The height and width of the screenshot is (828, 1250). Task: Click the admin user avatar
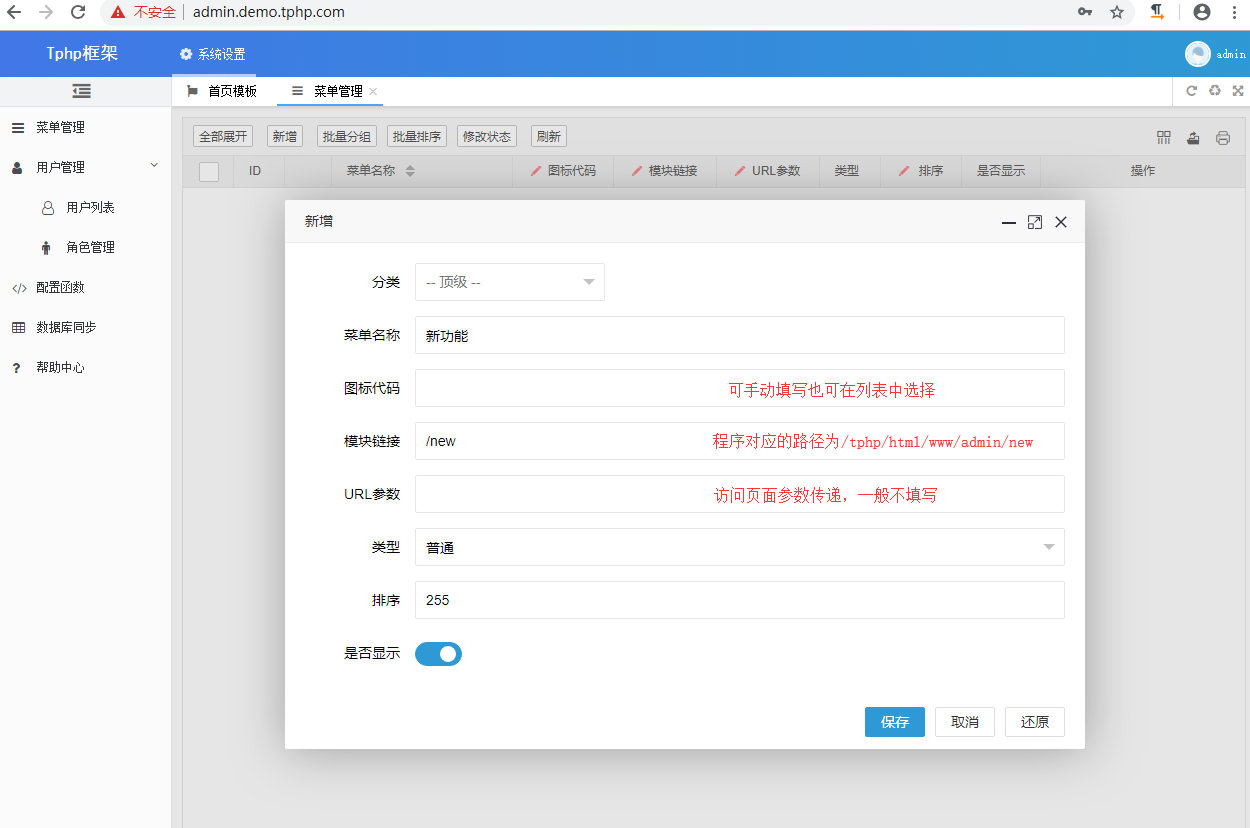pos(1198,54)
